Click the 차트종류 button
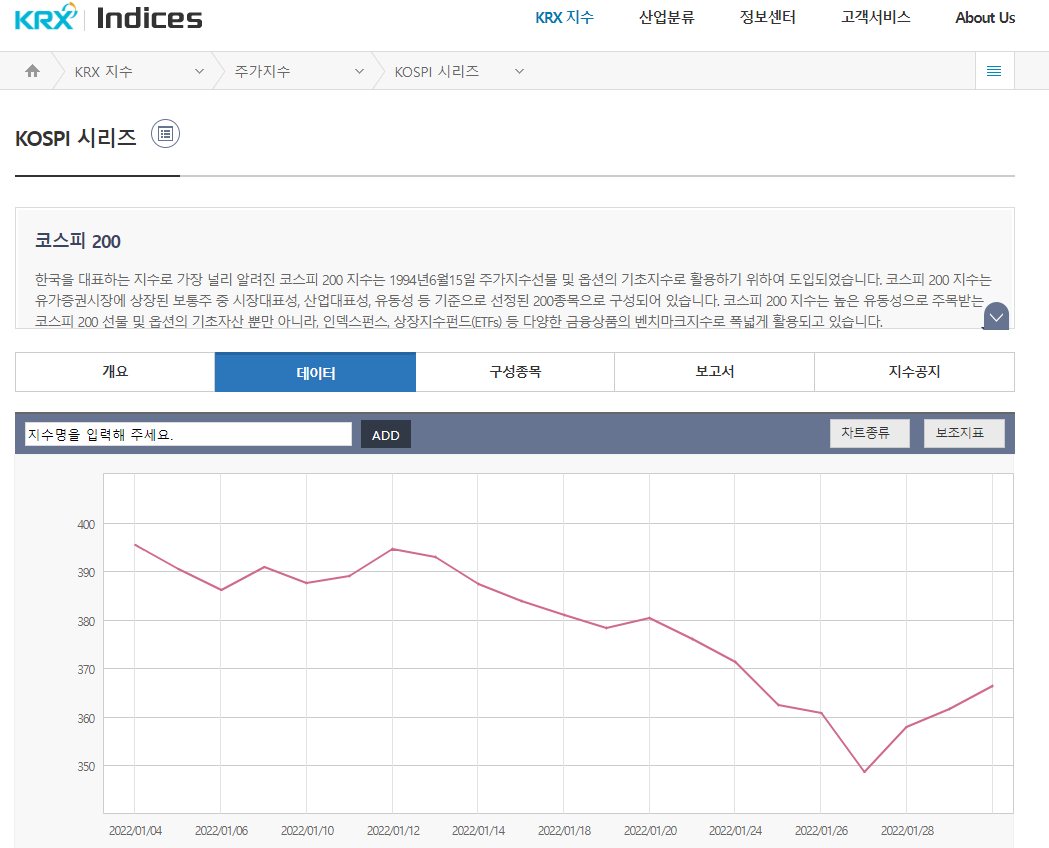Screen dimensions: 1049x848 [870, 433]
